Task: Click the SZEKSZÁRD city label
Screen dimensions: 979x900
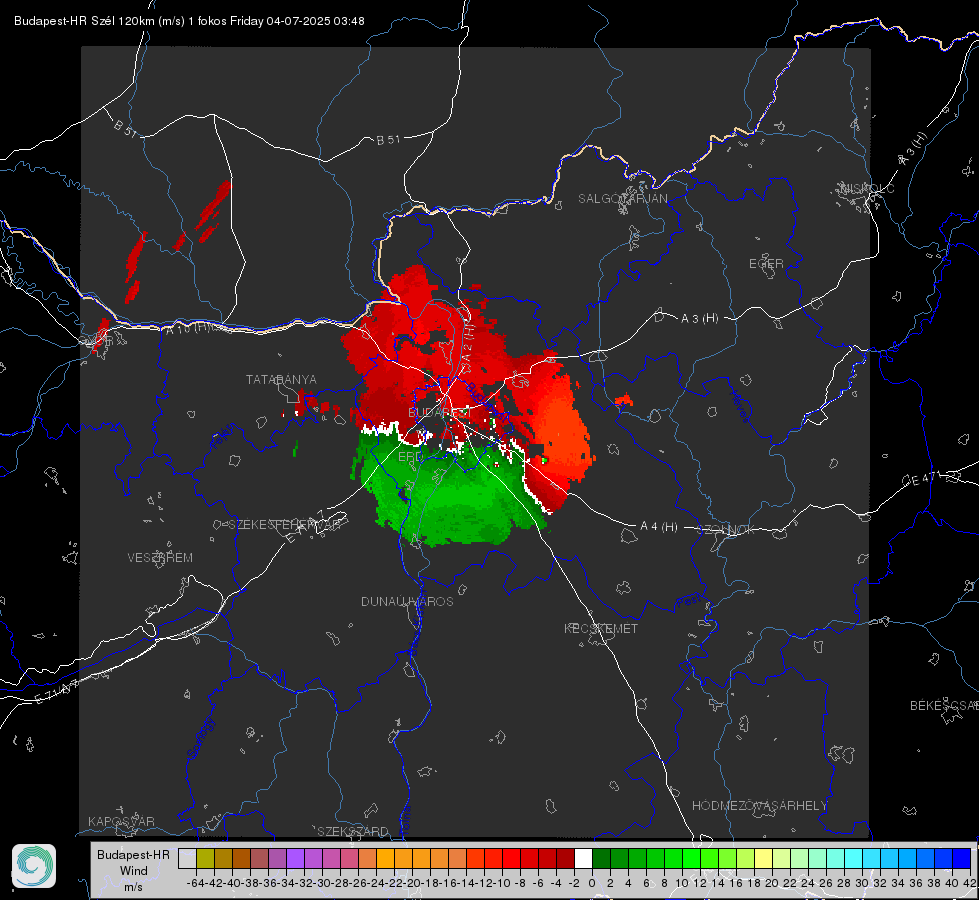Action: (x=353, y=831)
